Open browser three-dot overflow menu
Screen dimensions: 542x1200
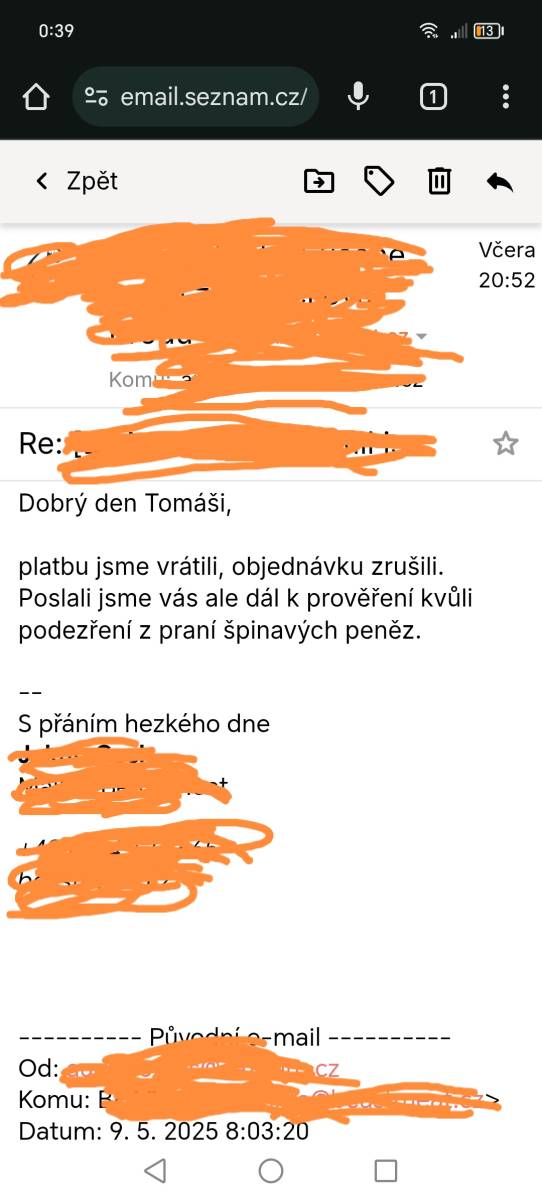tap(505, 97)
